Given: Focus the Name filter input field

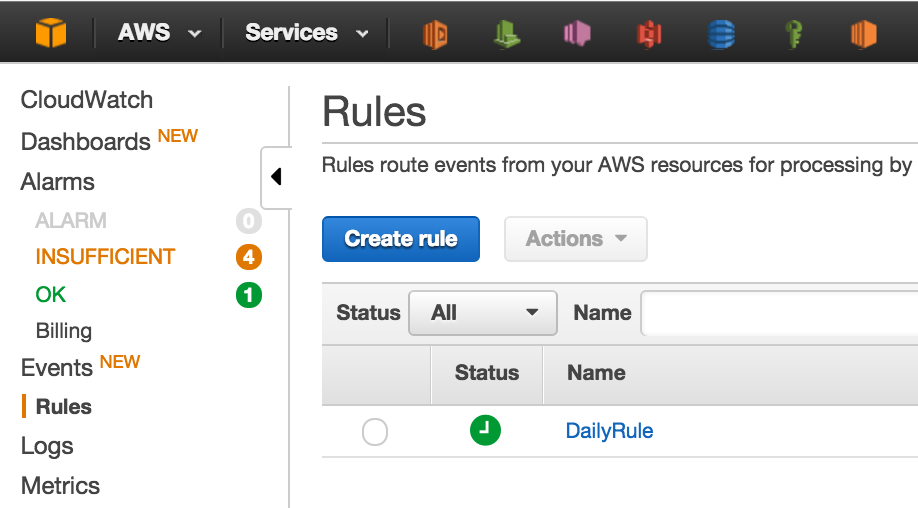Looking at the screenshot, I should (x=779, y=313).
